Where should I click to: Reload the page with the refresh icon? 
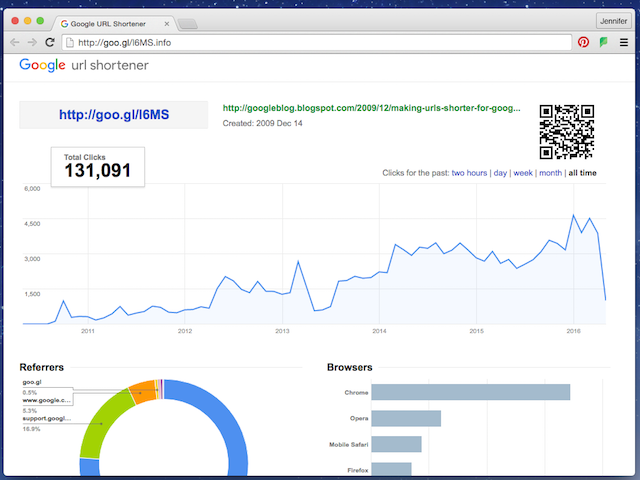(50, 42)
